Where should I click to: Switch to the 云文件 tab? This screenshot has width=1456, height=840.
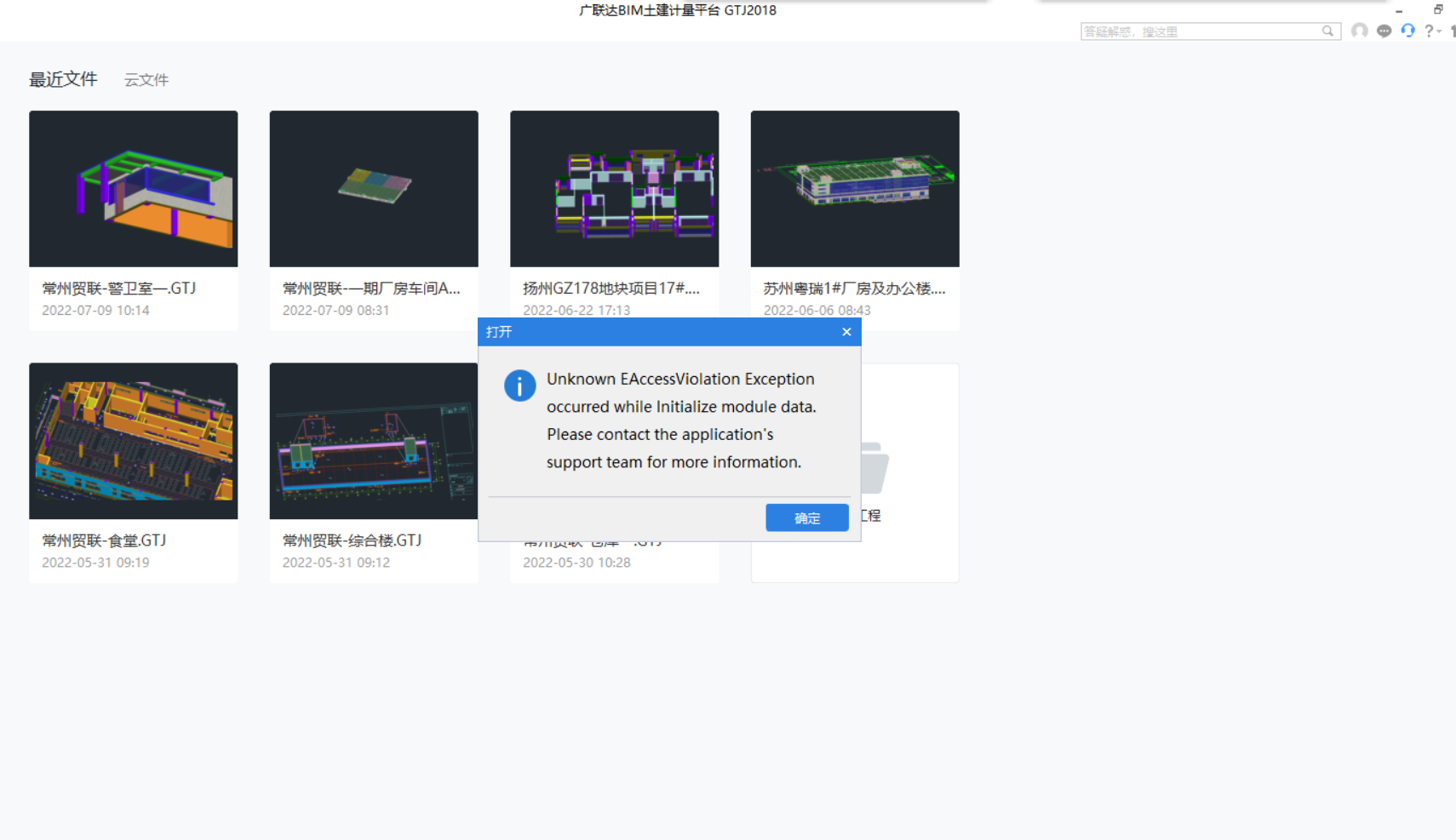146,80
